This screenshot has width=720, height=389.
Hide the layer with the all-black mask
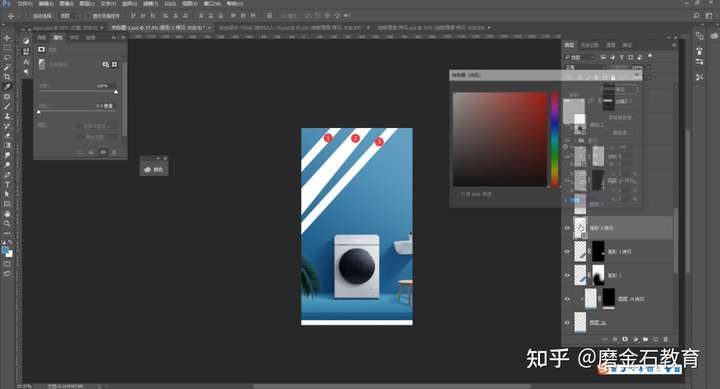click(567, 252)
